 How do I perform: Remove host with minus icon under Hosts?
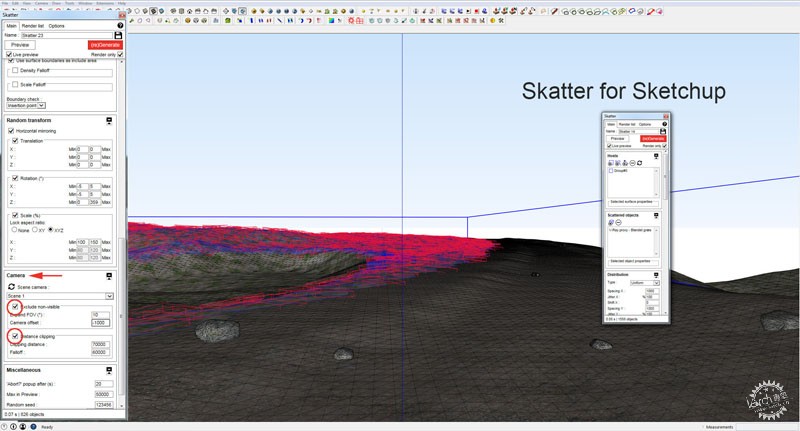point(632,163)
